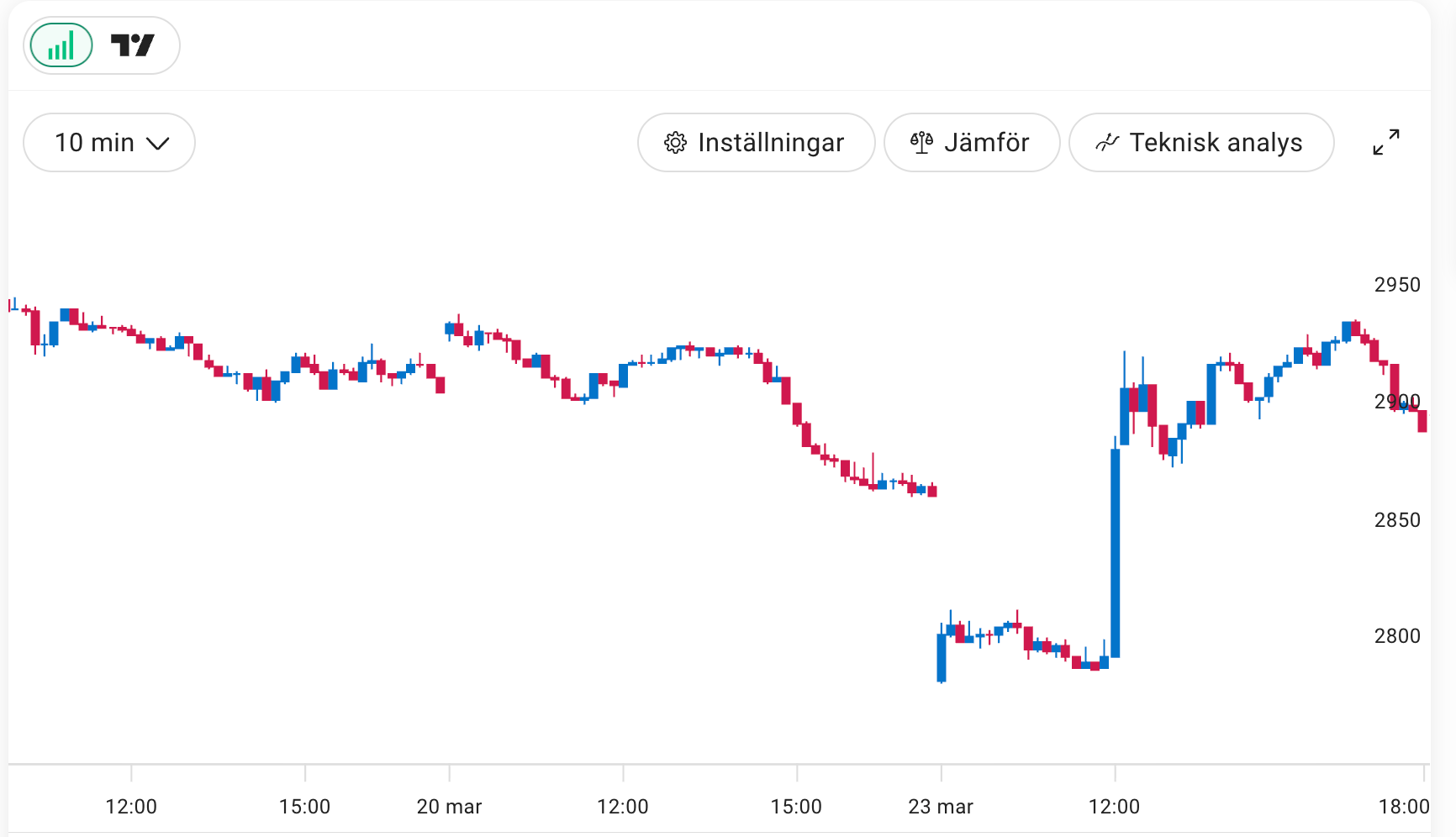
Task: Click the 20 mar date marker
Action: 449,807
